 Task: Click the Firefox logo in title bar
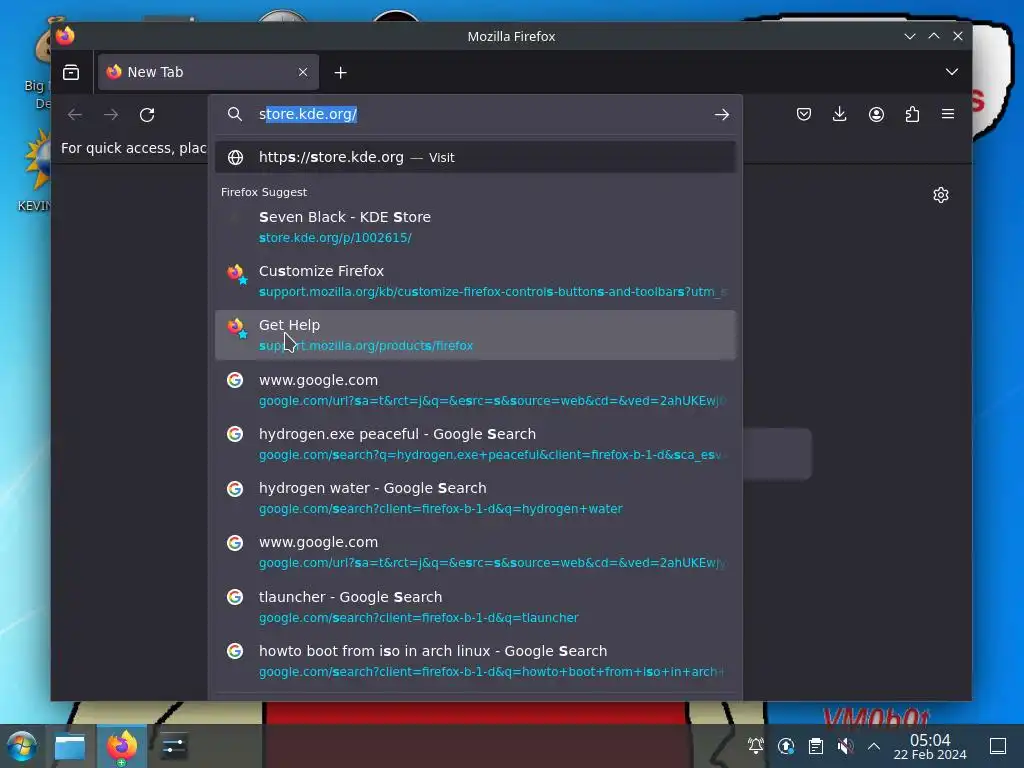click(65, 36)
